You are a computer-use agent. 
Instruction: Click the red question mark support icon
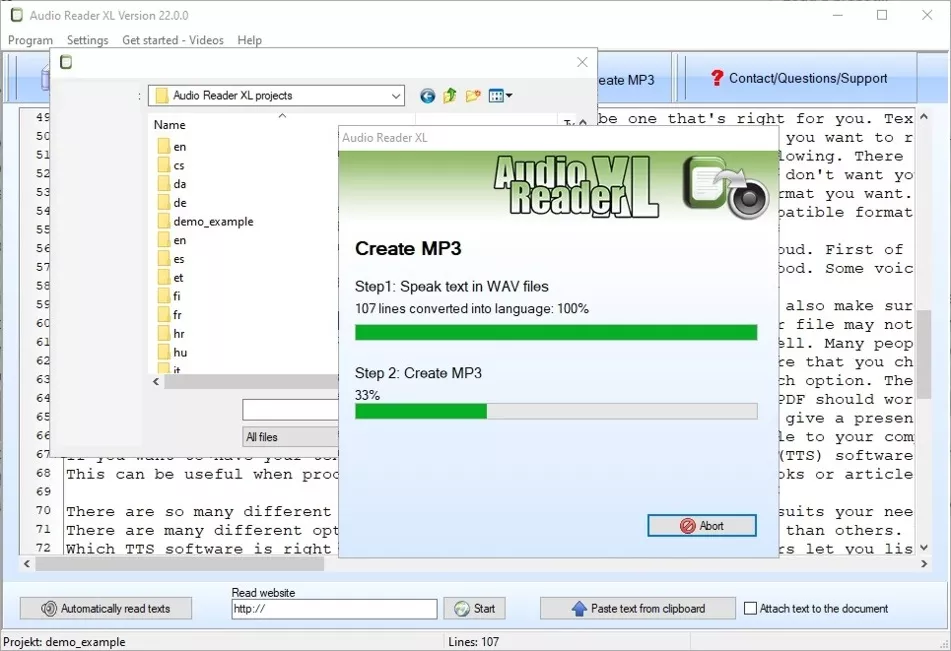(719, 78)
